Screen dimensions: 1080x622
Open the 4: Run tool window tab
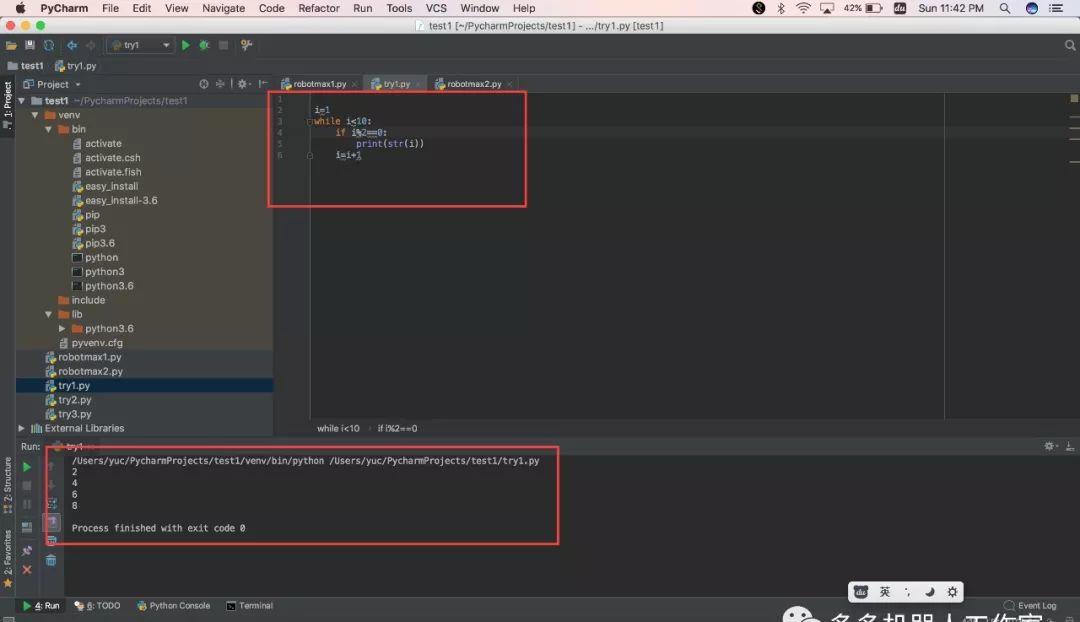click(41, 605)
